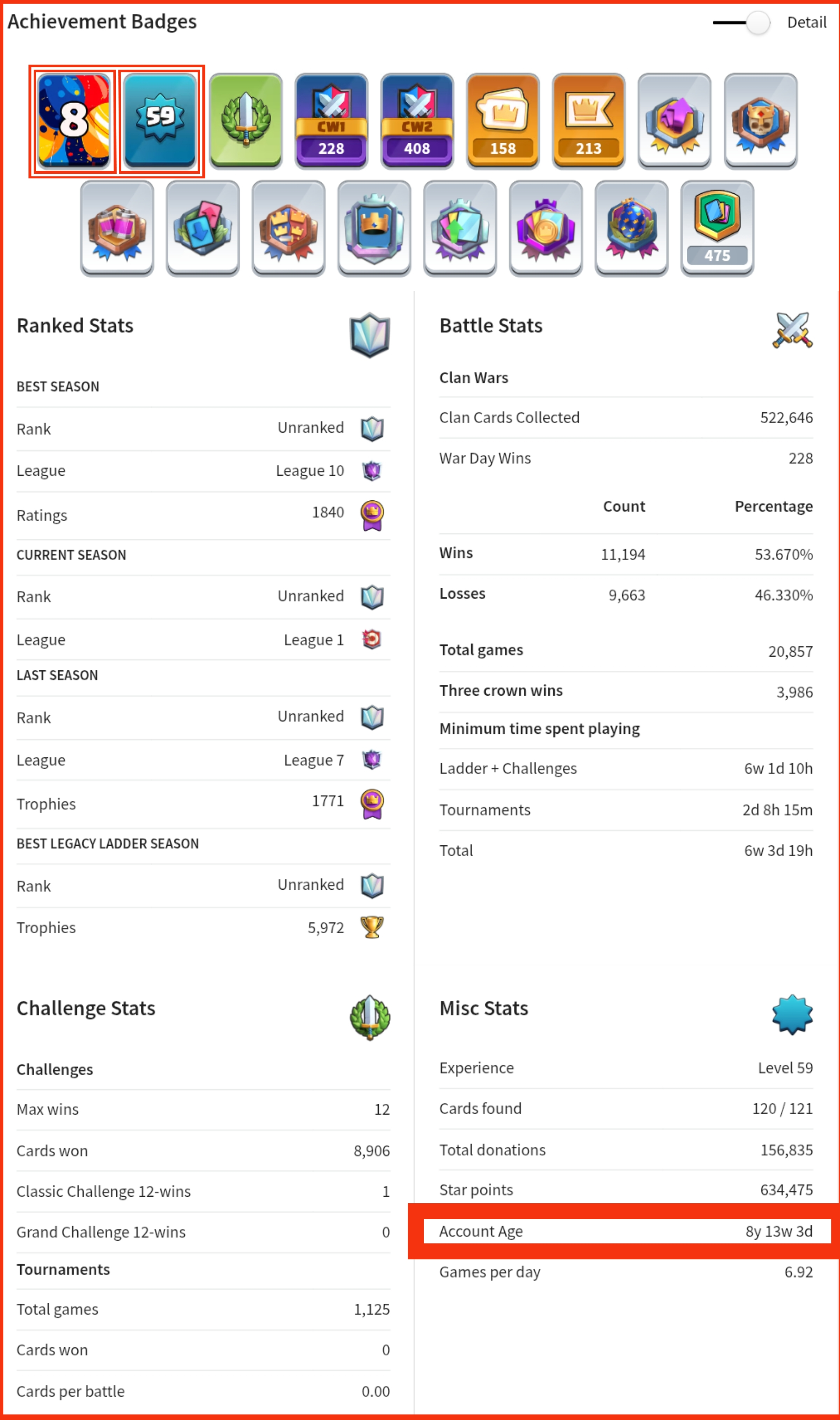Screen dimensions: 840x1420
Task: Click the crossed swords Battle Stats icon
Action: 792,330
